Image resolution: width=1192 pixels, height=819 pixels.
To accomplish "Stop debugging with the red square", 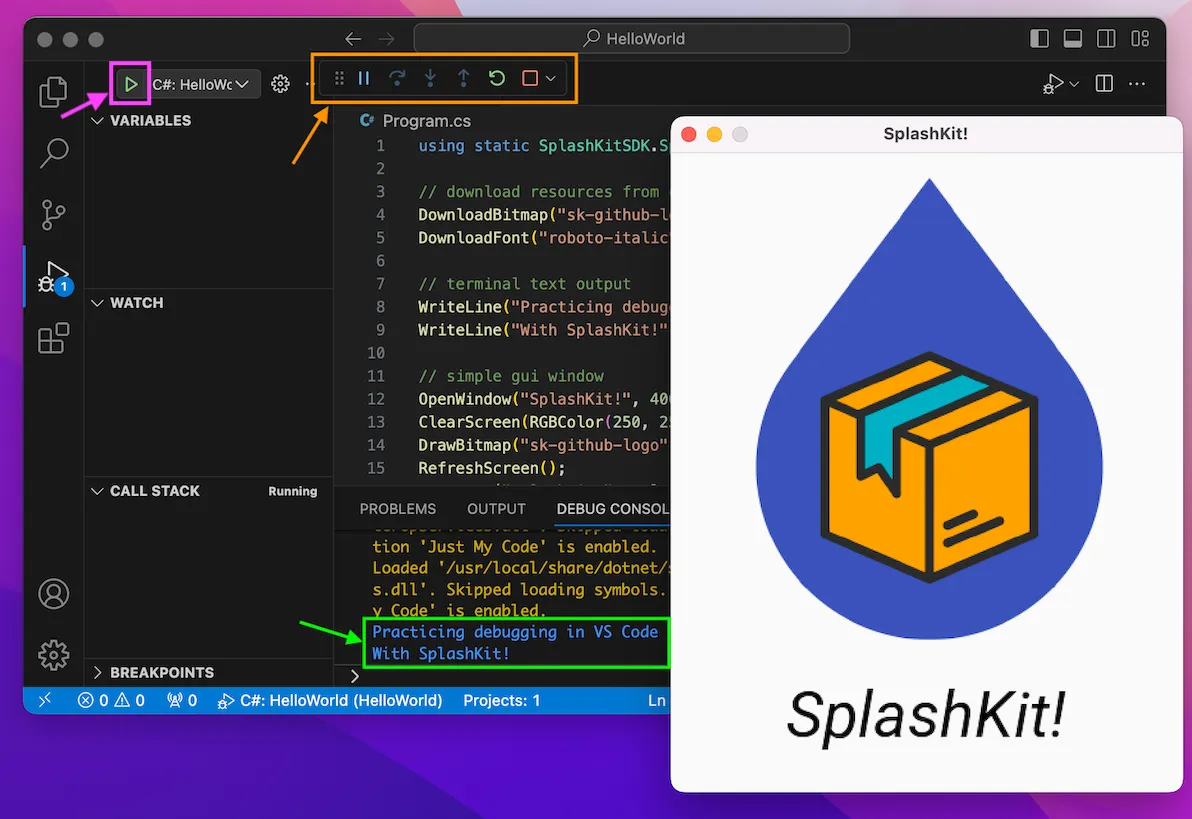I will click(x=530, y=78).
